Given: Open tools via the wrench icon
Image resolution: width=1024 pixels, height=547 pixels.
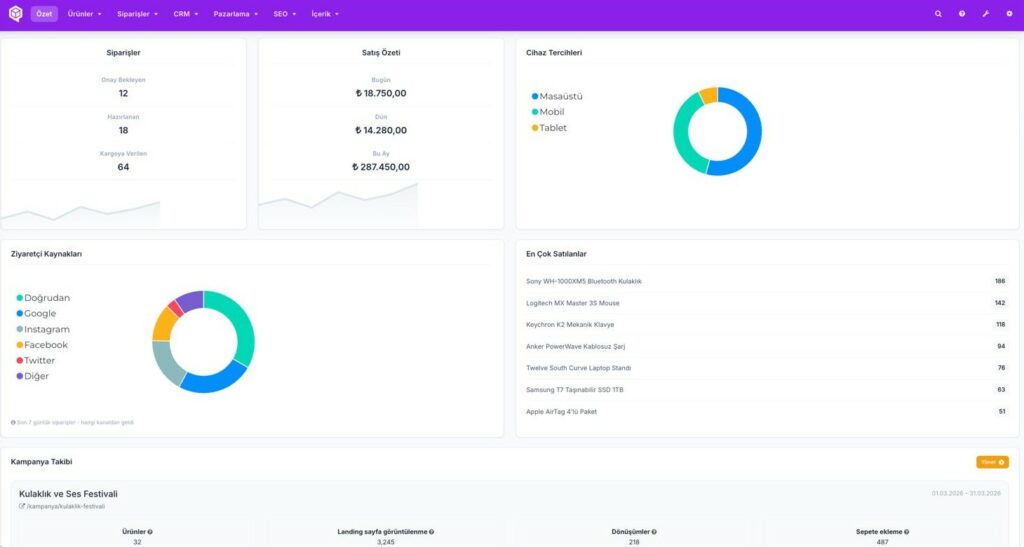Looking at the screenshot, I should pos(985,14).
